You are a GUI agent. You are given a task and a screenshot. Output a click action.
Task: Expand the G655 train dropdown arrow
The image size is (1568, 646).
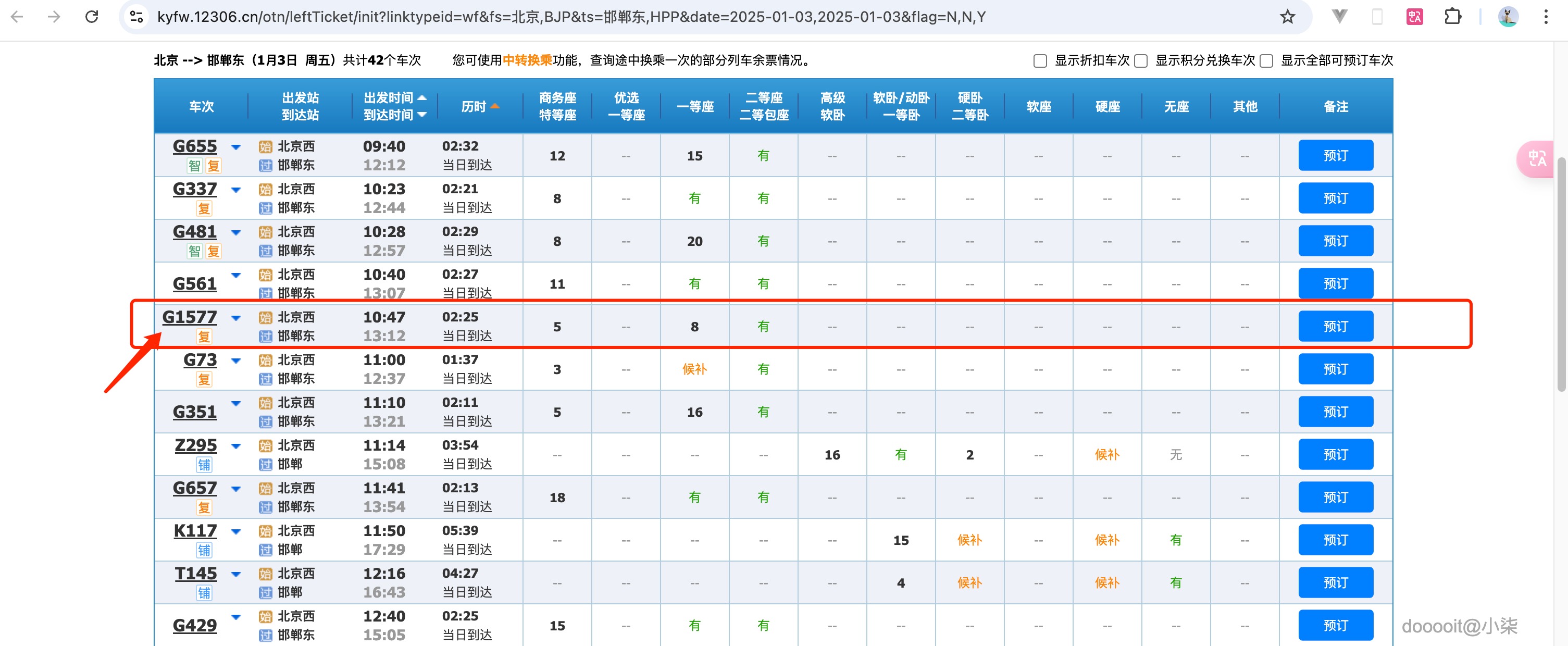pos(236,147)
